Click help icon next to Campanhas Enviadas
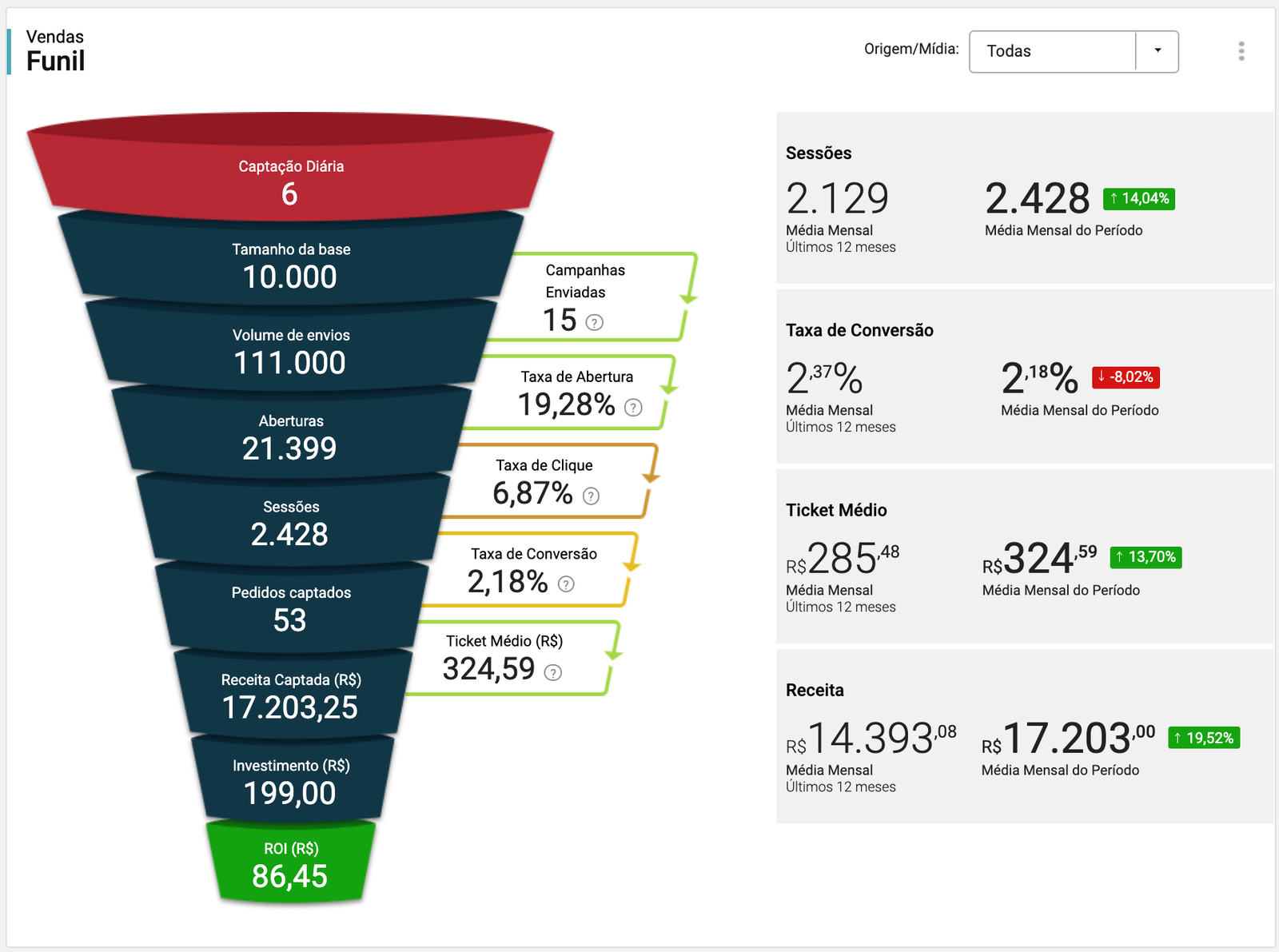This screenshot has height=952, width=1279. (x=594, y=322)
